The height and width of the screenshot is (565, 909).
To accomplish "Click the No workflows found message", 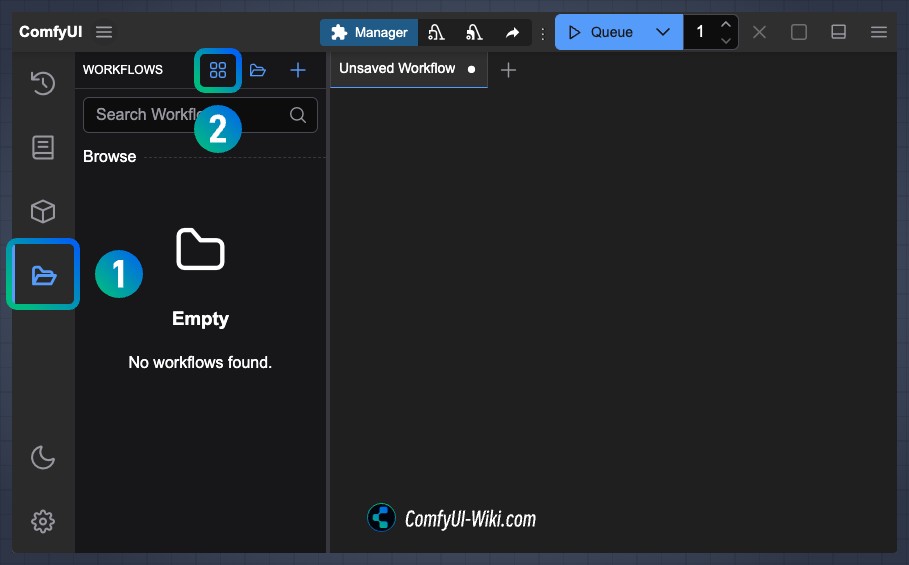I will [x=200, y=363].
